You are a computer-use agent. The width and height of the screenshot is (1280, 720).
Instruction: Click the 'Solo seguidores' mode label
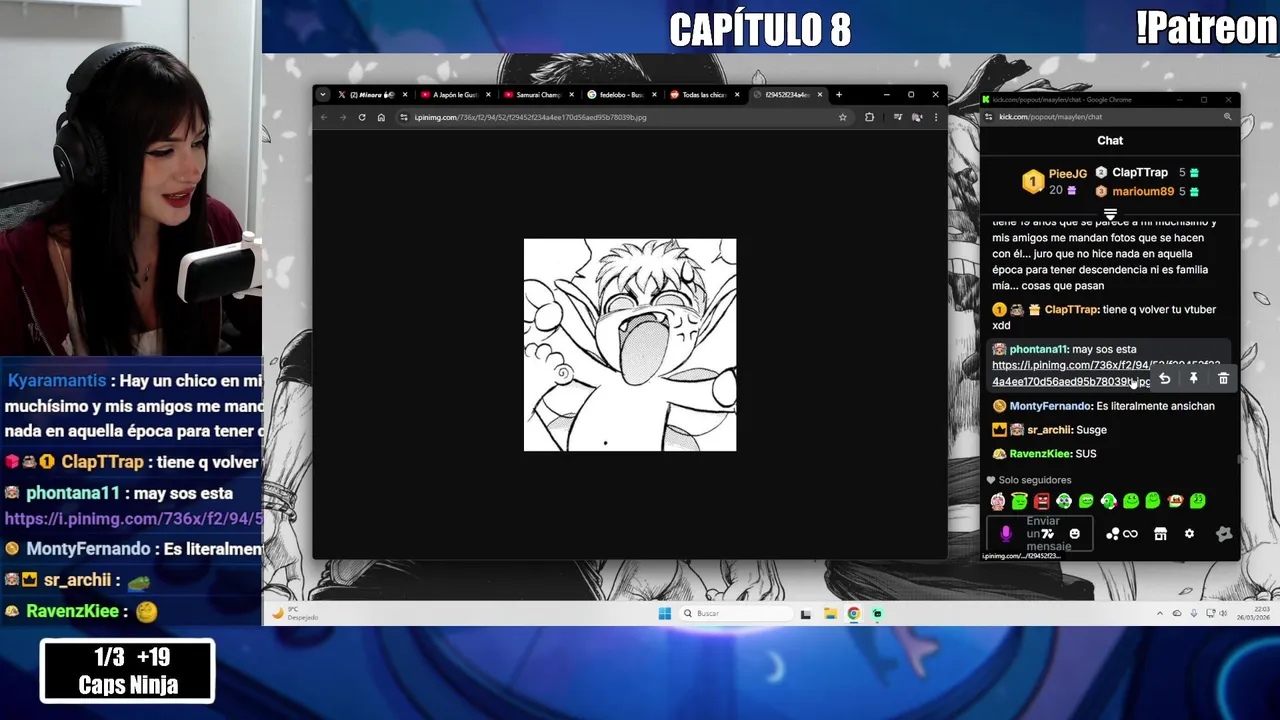point(1034,480)
